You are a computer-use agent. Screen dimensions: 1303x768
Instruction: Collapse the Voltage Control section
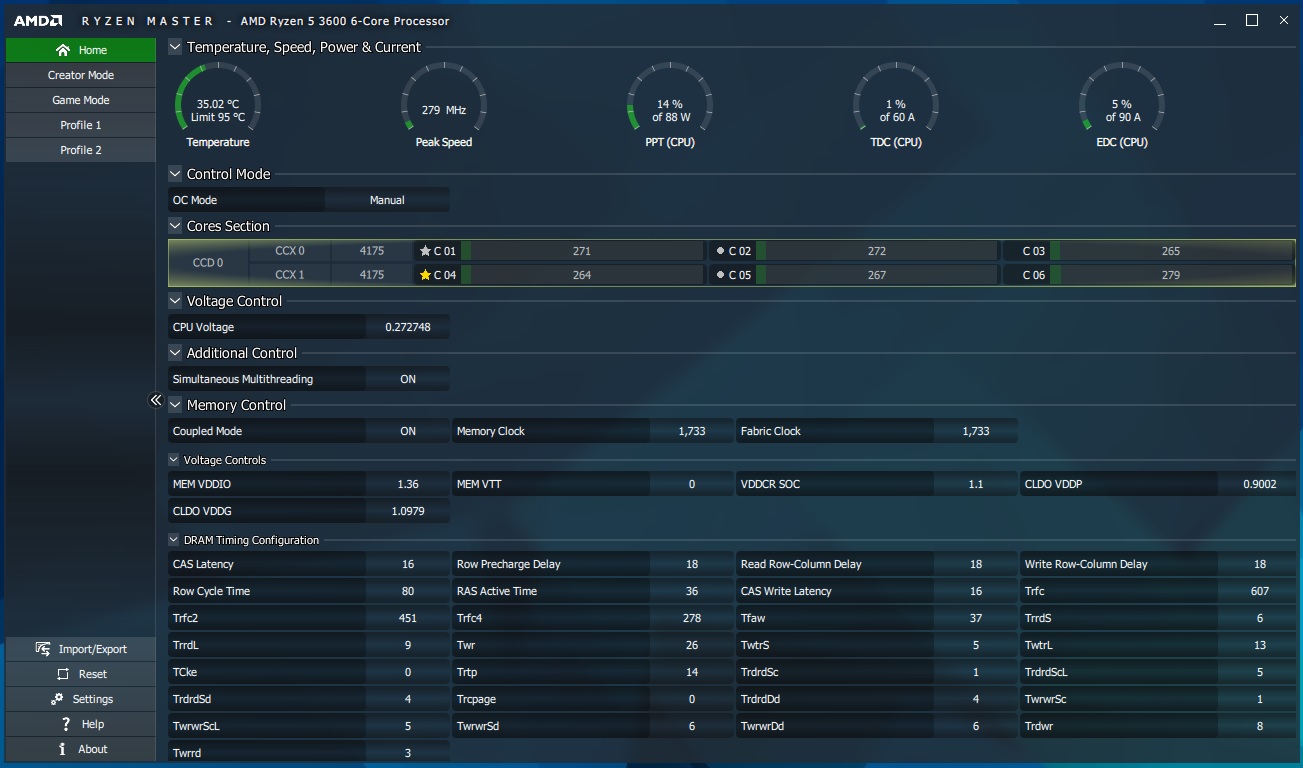(x=175, y=301)
